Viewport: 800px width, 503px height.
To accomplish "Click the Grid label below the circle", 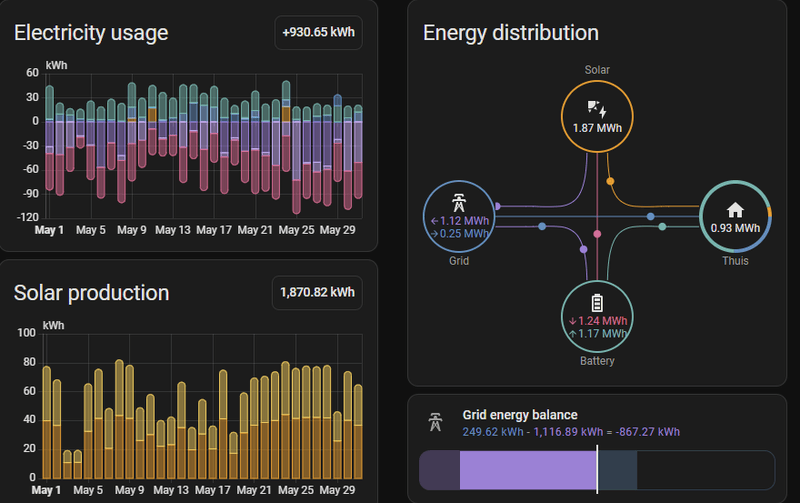I will point(459,261).
